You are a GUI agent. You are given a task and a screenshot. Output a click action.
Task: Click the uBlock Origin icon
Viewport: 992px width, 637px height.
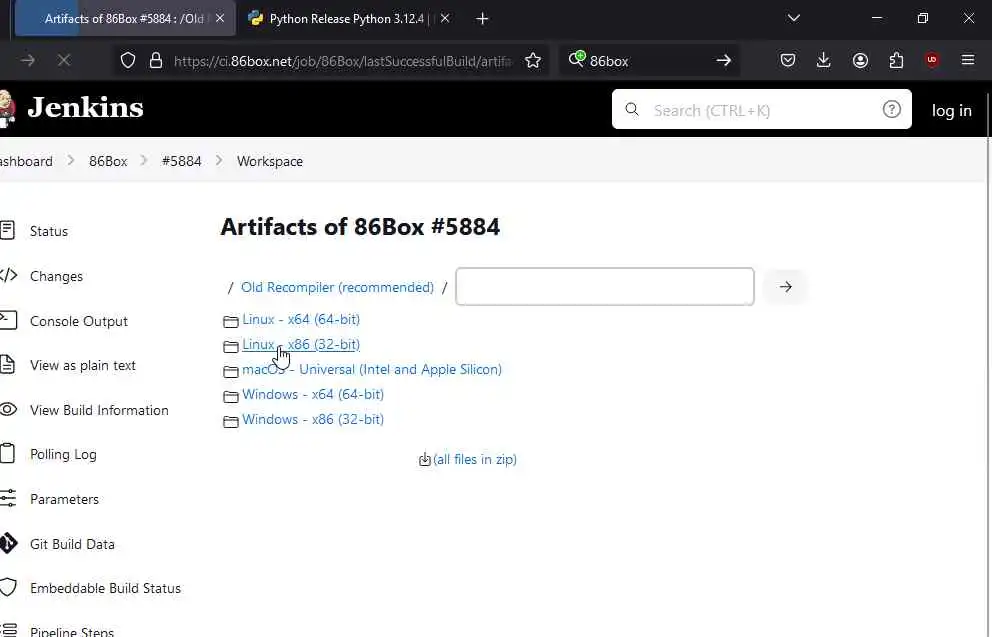[932, 60]
